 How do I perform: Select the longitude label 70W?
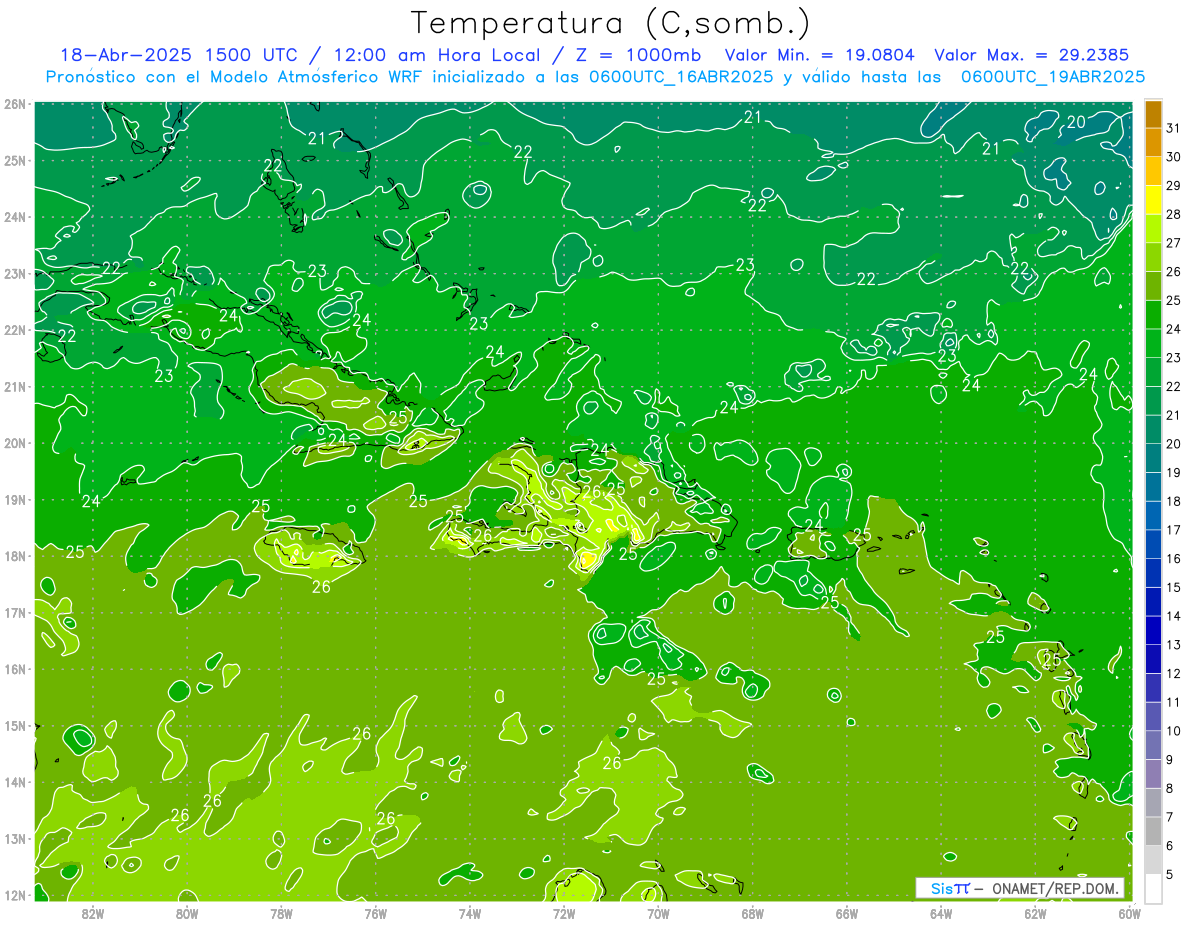(658, 913)
